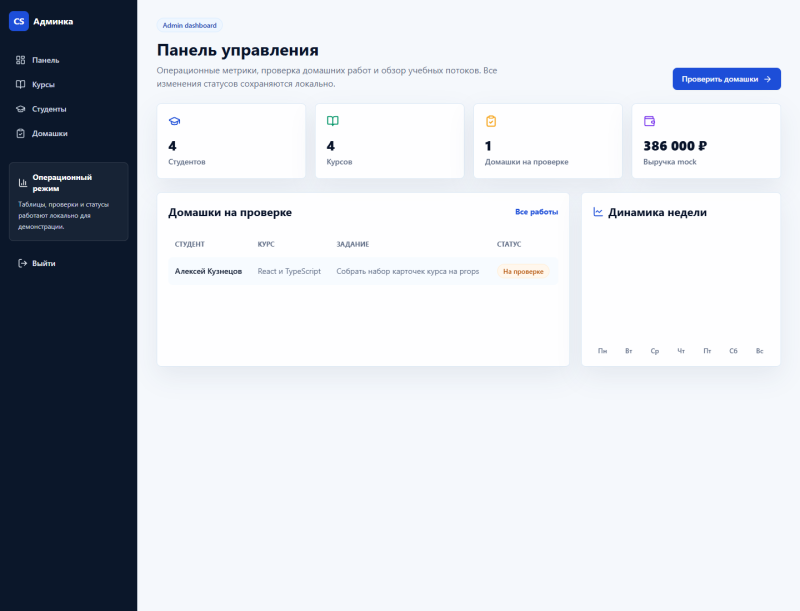Click the Панель управления page heading
The width and height of the screenshot is (800, 611).
coord(238,50)
